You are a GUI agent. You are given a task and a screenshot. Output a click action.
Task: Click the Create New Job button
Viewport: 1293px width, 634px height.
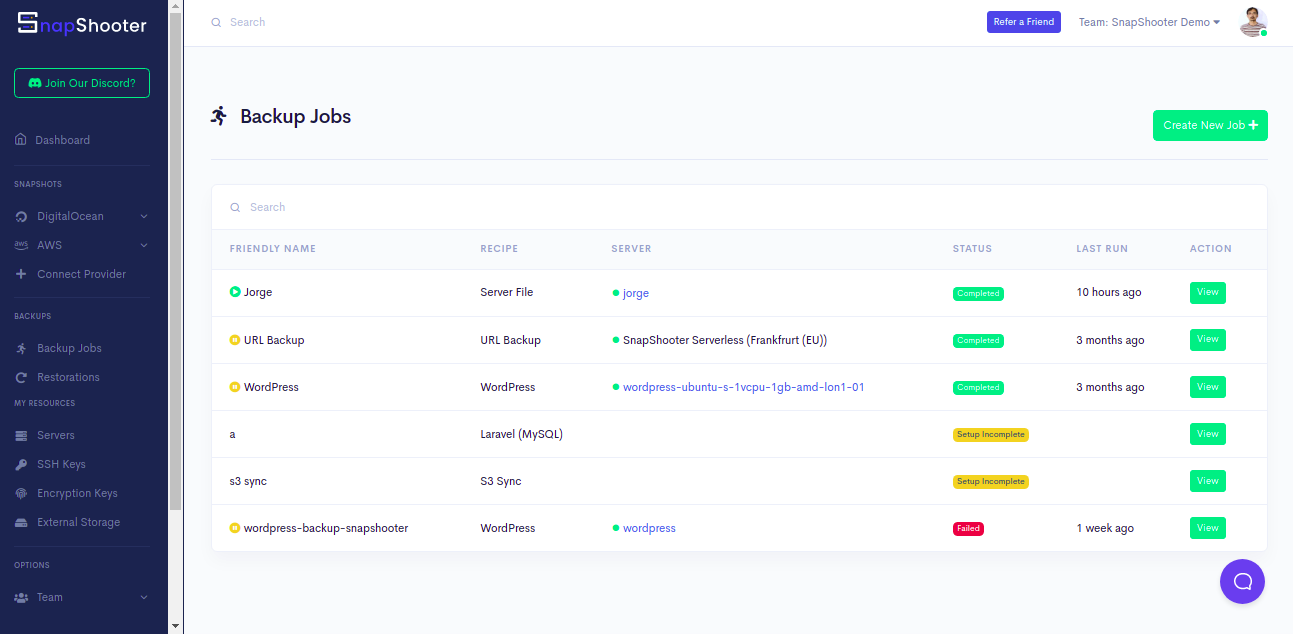click(x=1210, y=125)
